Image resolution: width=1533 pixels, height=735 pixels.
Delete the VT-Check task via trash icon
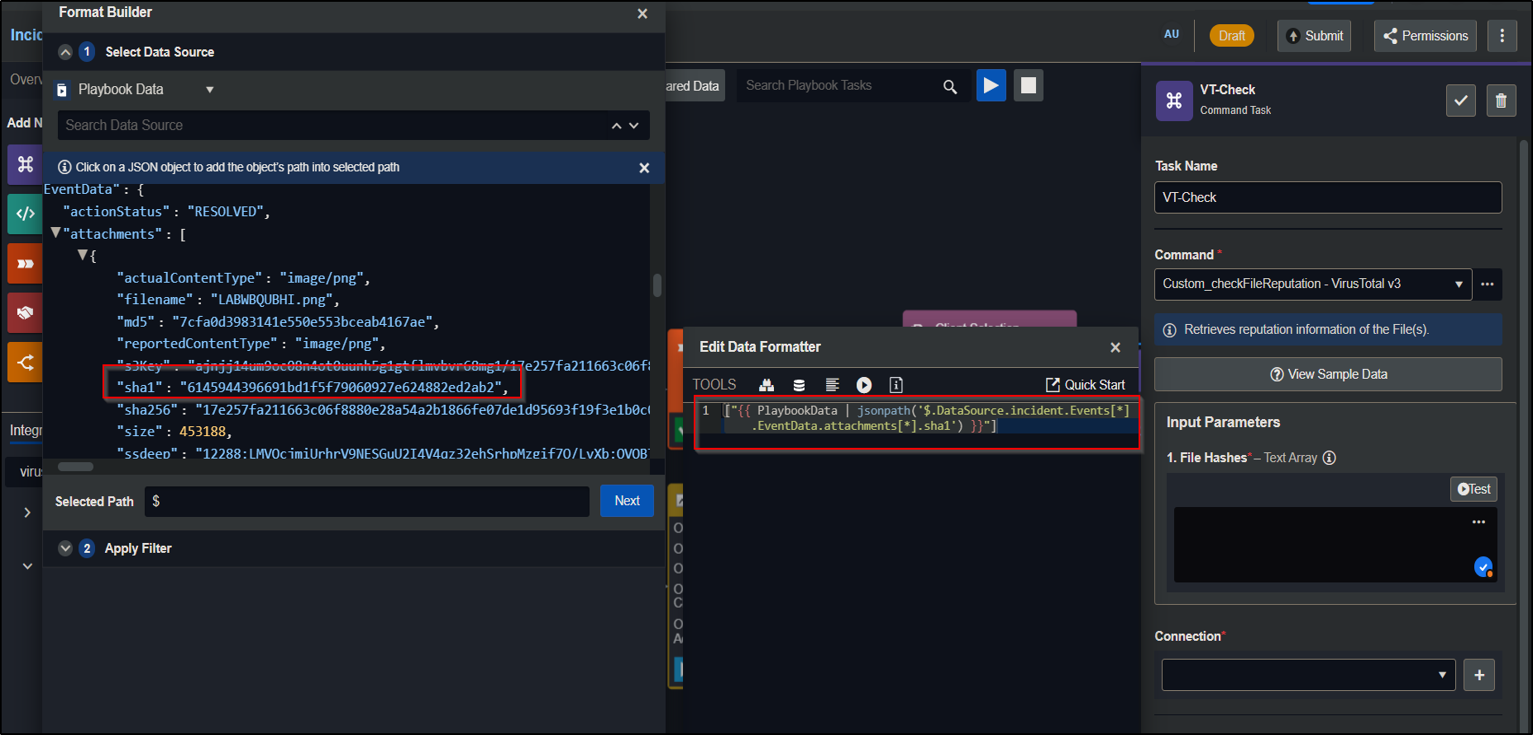1501,100
